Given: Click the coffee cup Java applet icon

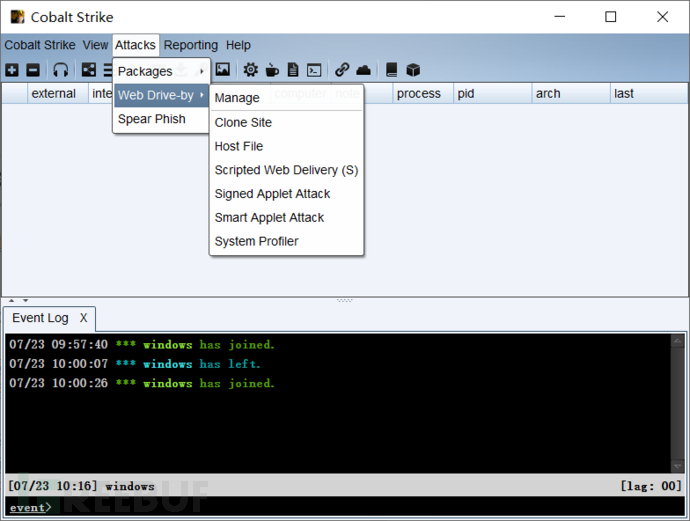Looking at the screenshot, I should (x=272, y=70).
